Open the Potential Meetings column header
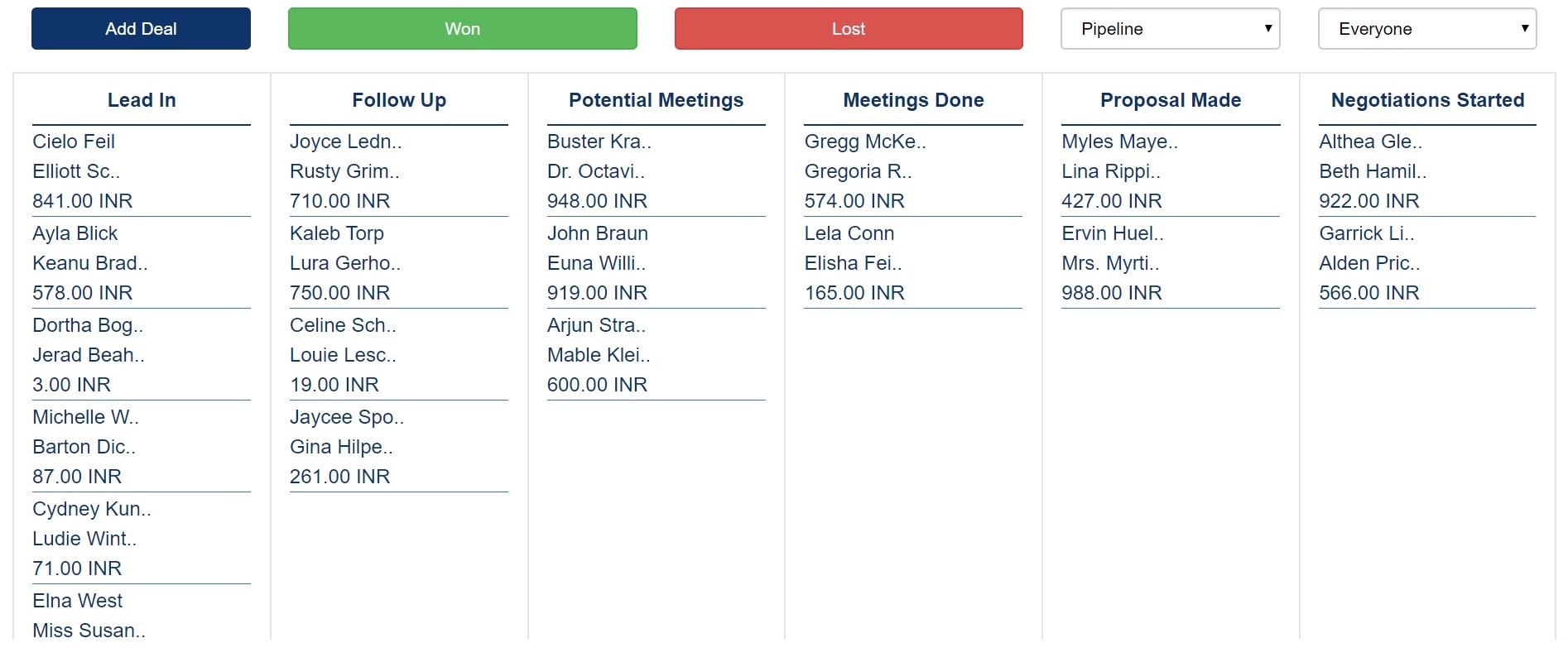The image size is (1568, 662). [x=656, y=100]
